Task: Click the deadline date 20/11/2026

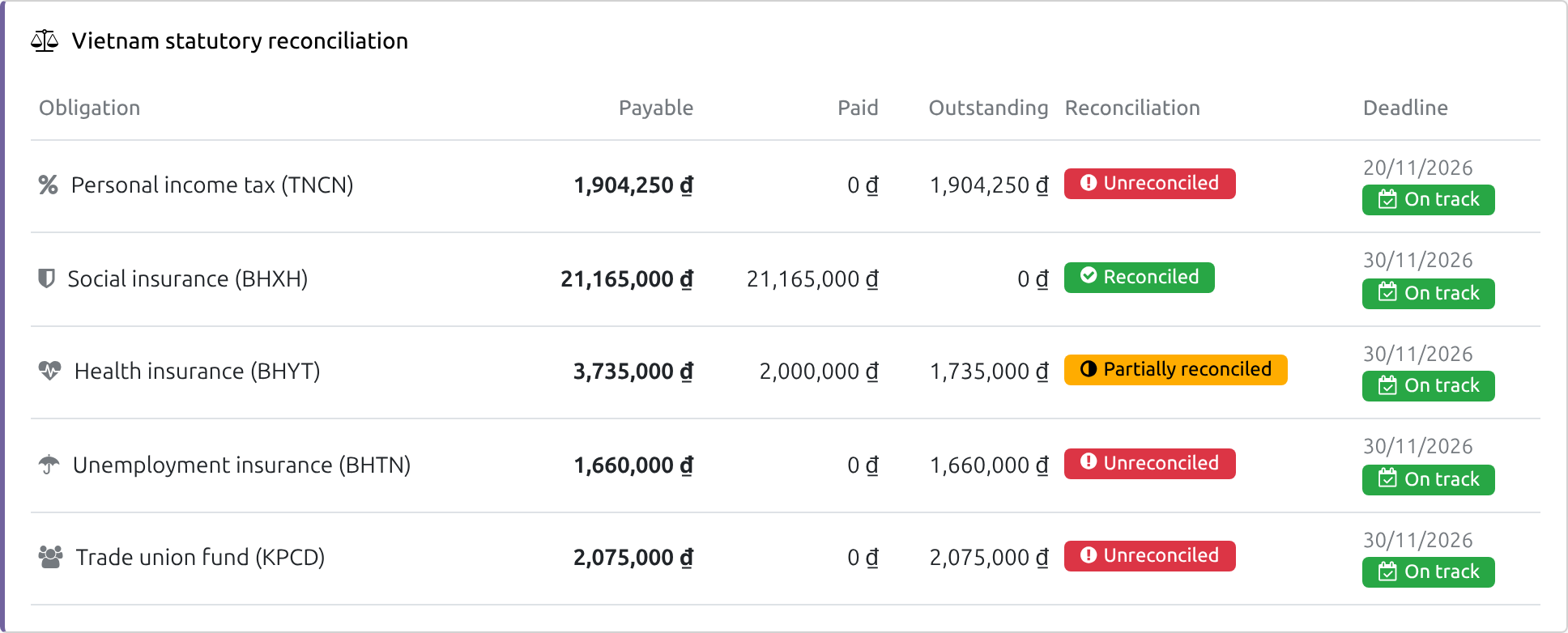Action: 1418,168
